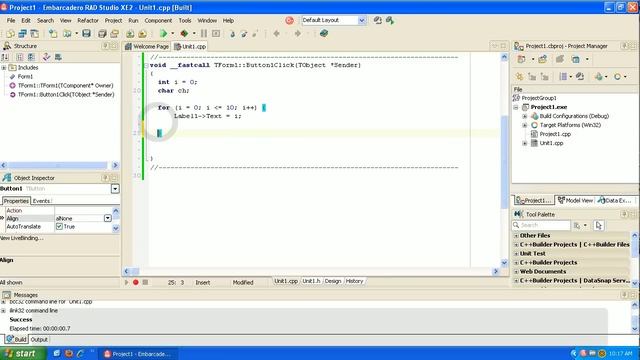Click the Sync icon in Project Manager
This screenshot has height=360, width=640.
click(x=580, y=76)
